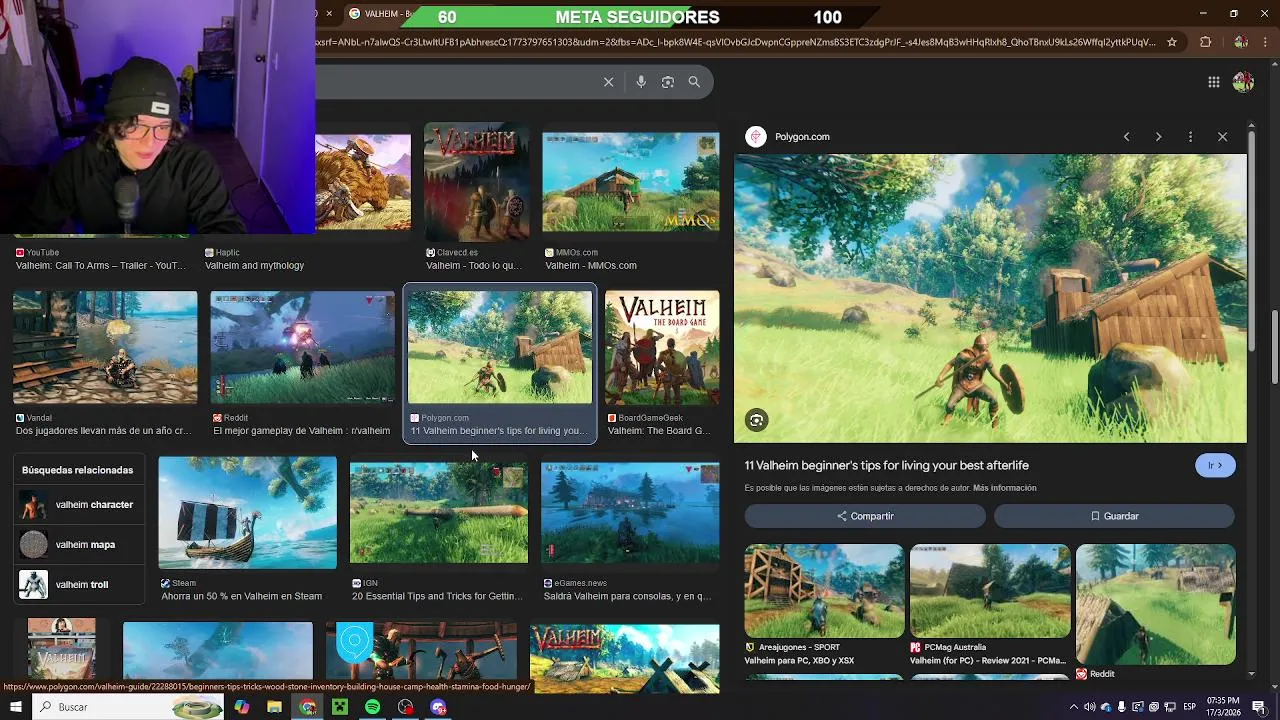The image size is (1280, 720).
Task: Start voice search with microphone icon
Action: tap(641, 82)
